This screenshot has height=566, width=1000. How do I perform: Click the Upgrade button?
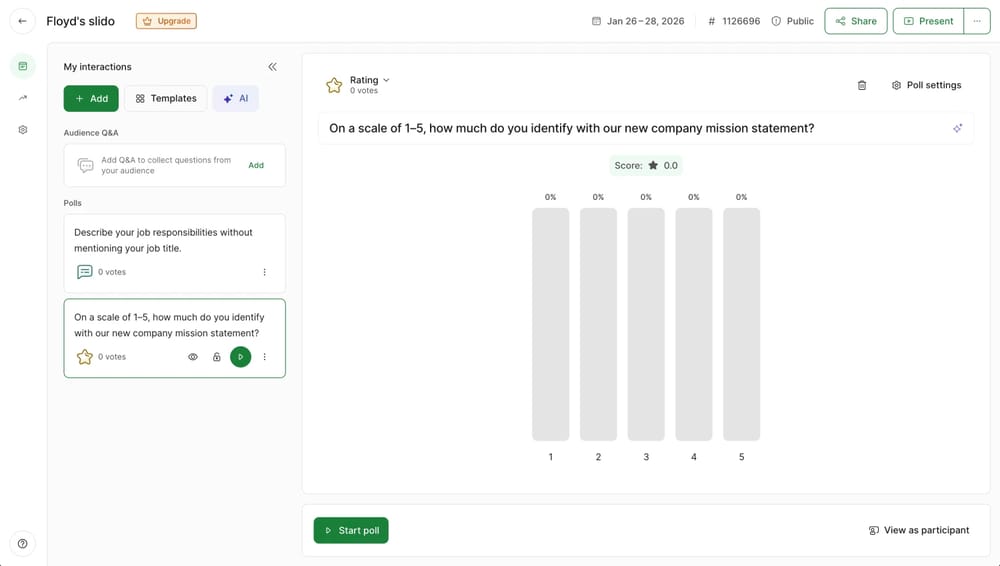(x=166, y=21)
